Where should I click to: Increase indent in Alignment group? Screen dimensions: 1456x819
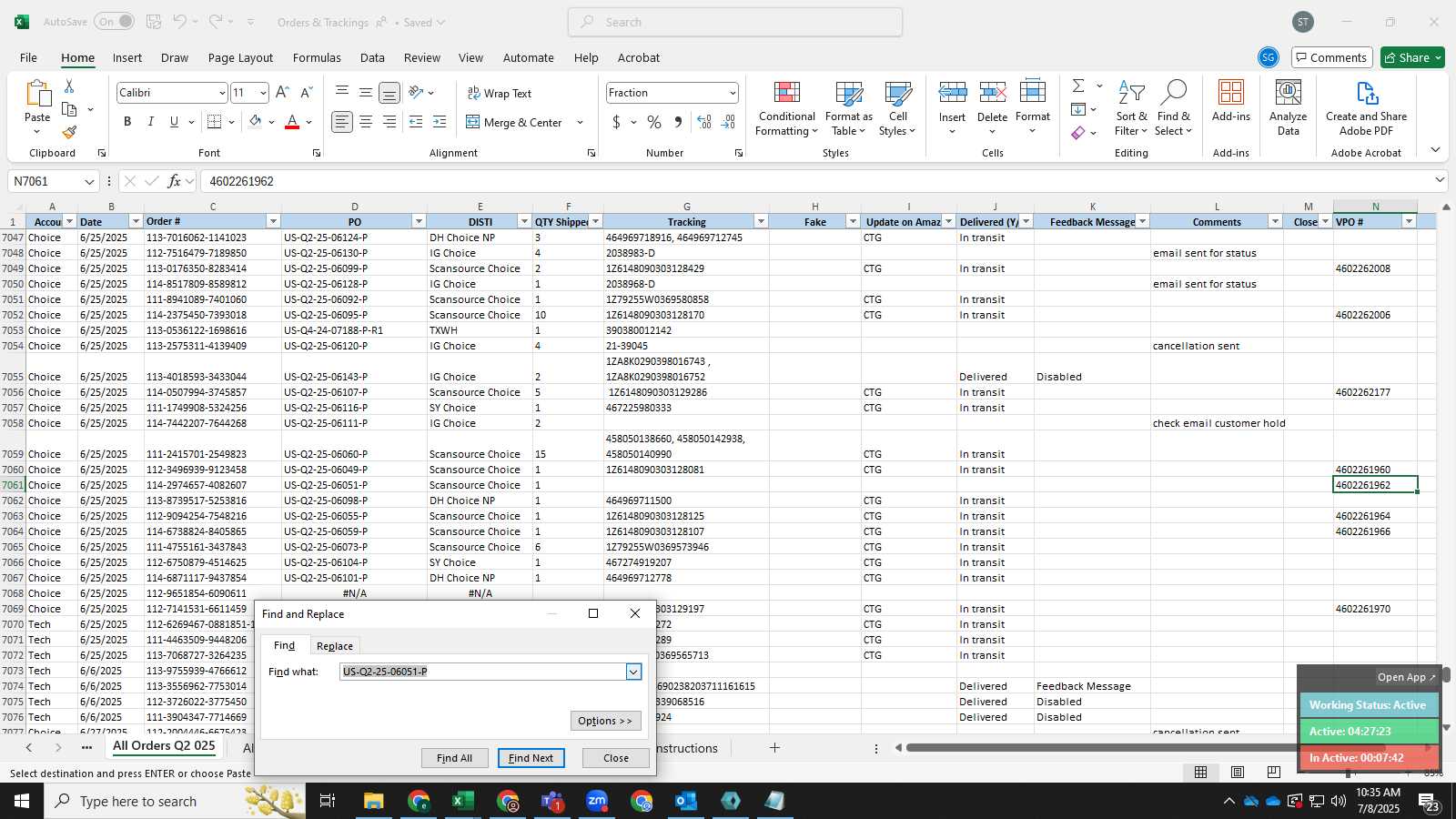click(440, 122)
